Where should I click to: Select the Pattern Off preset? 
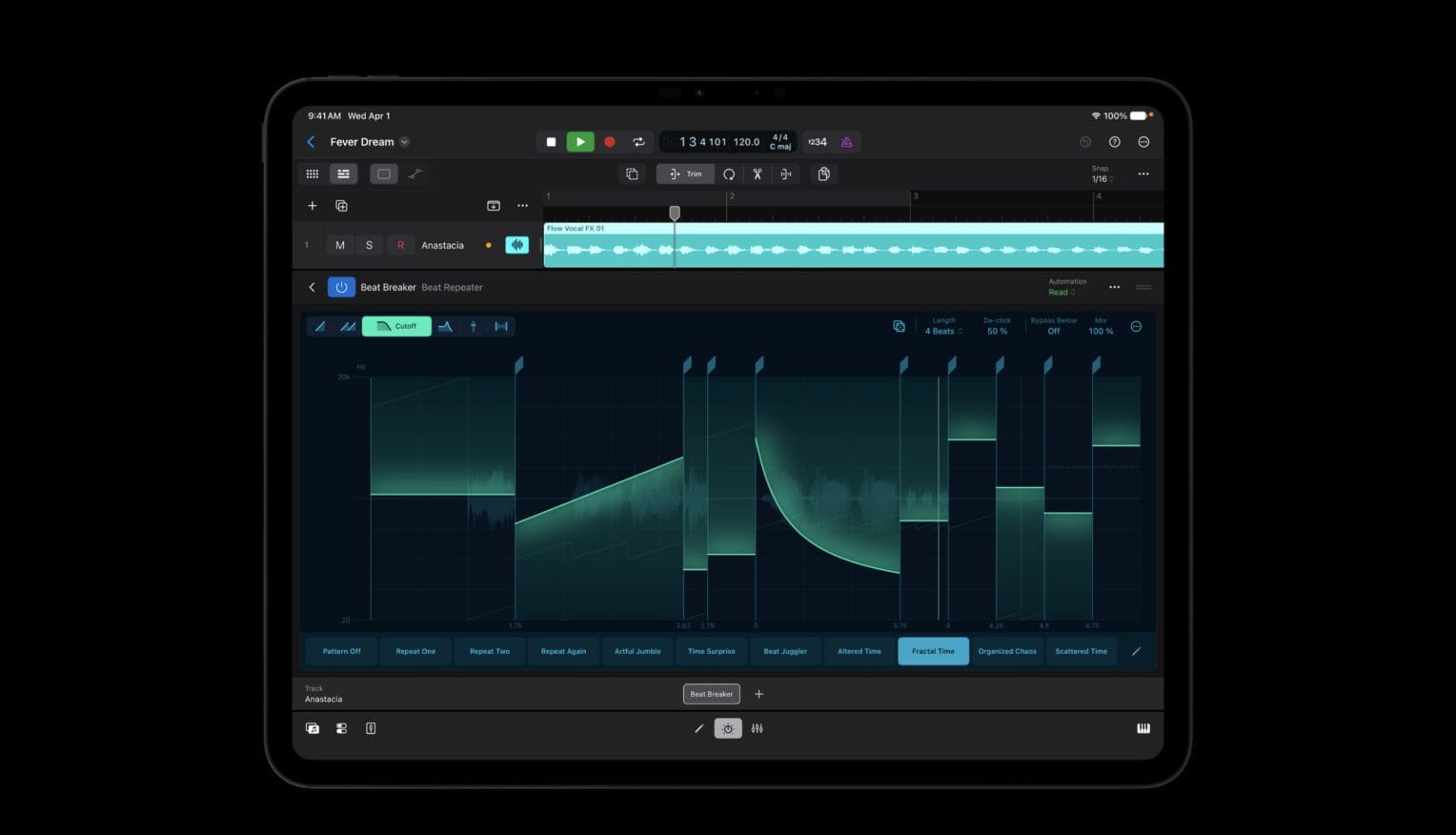[x=341, y=651]
